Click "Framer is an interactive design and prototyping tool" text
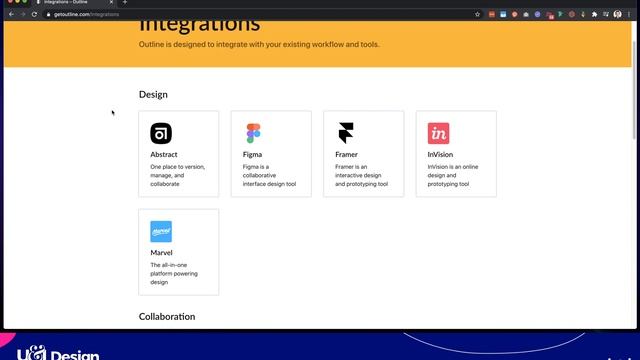Image resolution: width=640 pixels, height=360 pixels. point(361,175)
